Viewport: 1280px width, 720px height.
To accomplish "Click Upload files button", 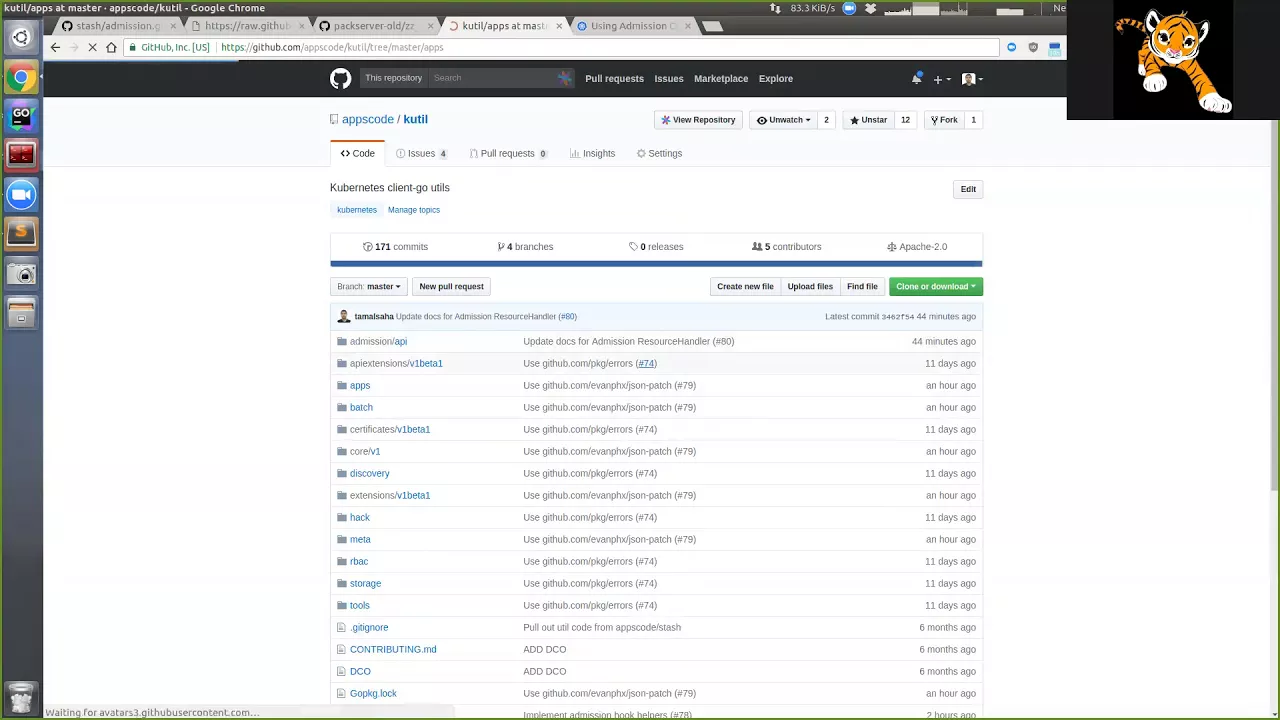I will (x=810, y=286).
